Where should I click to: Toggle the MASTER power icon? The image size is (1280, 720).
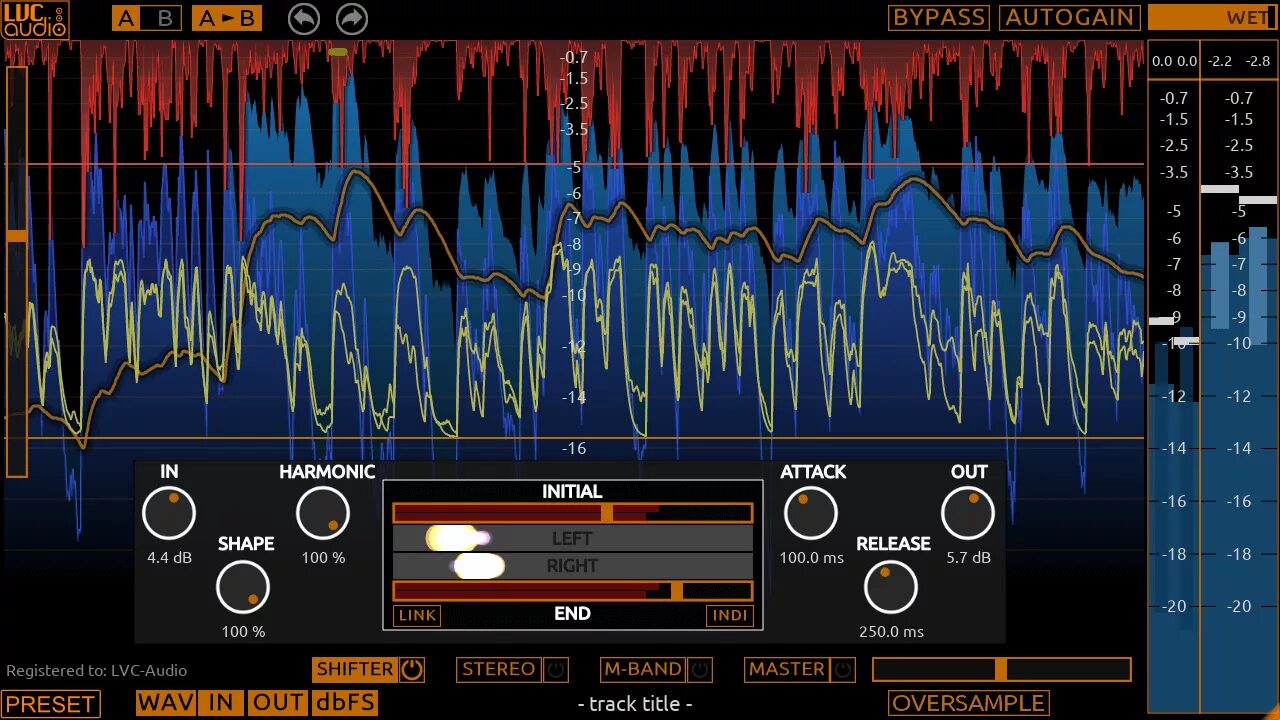pyautogui.click(x=842, y=670)
